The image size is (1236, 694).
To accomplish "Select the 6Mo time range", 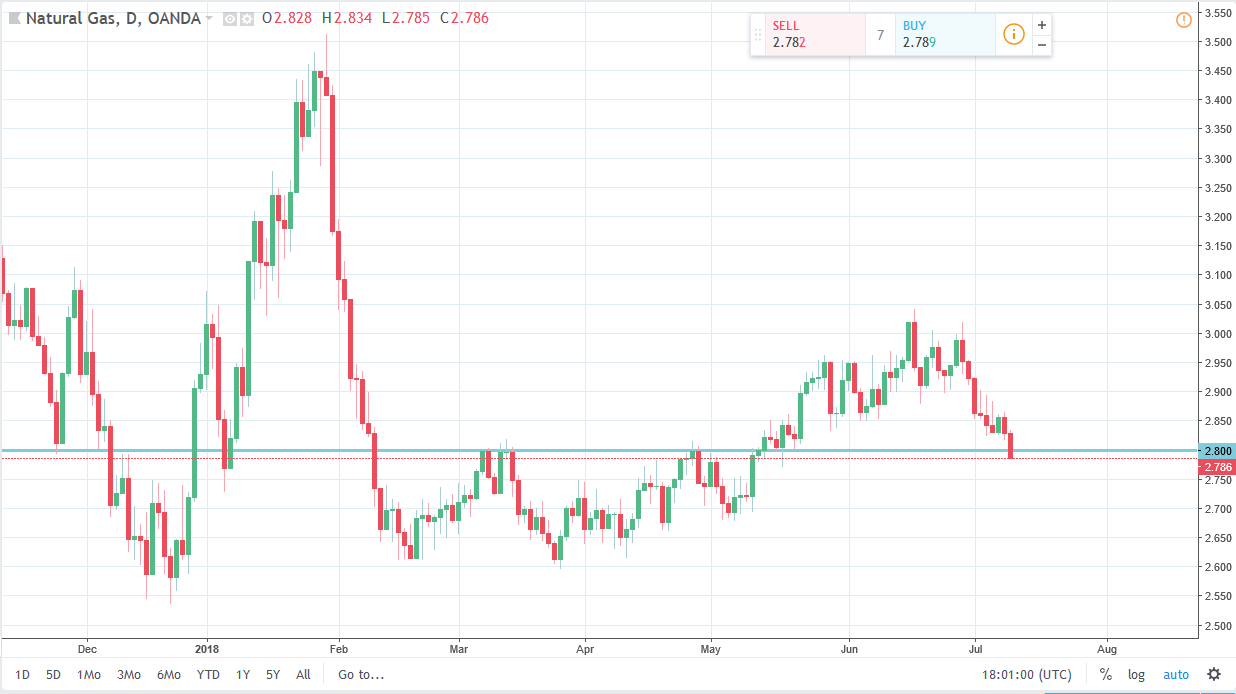I will coord(168,674).
